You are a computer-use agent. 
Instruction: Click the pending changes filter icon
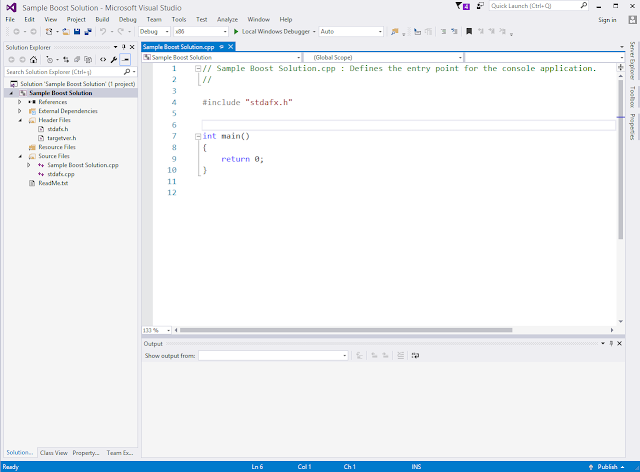(49, 60)
